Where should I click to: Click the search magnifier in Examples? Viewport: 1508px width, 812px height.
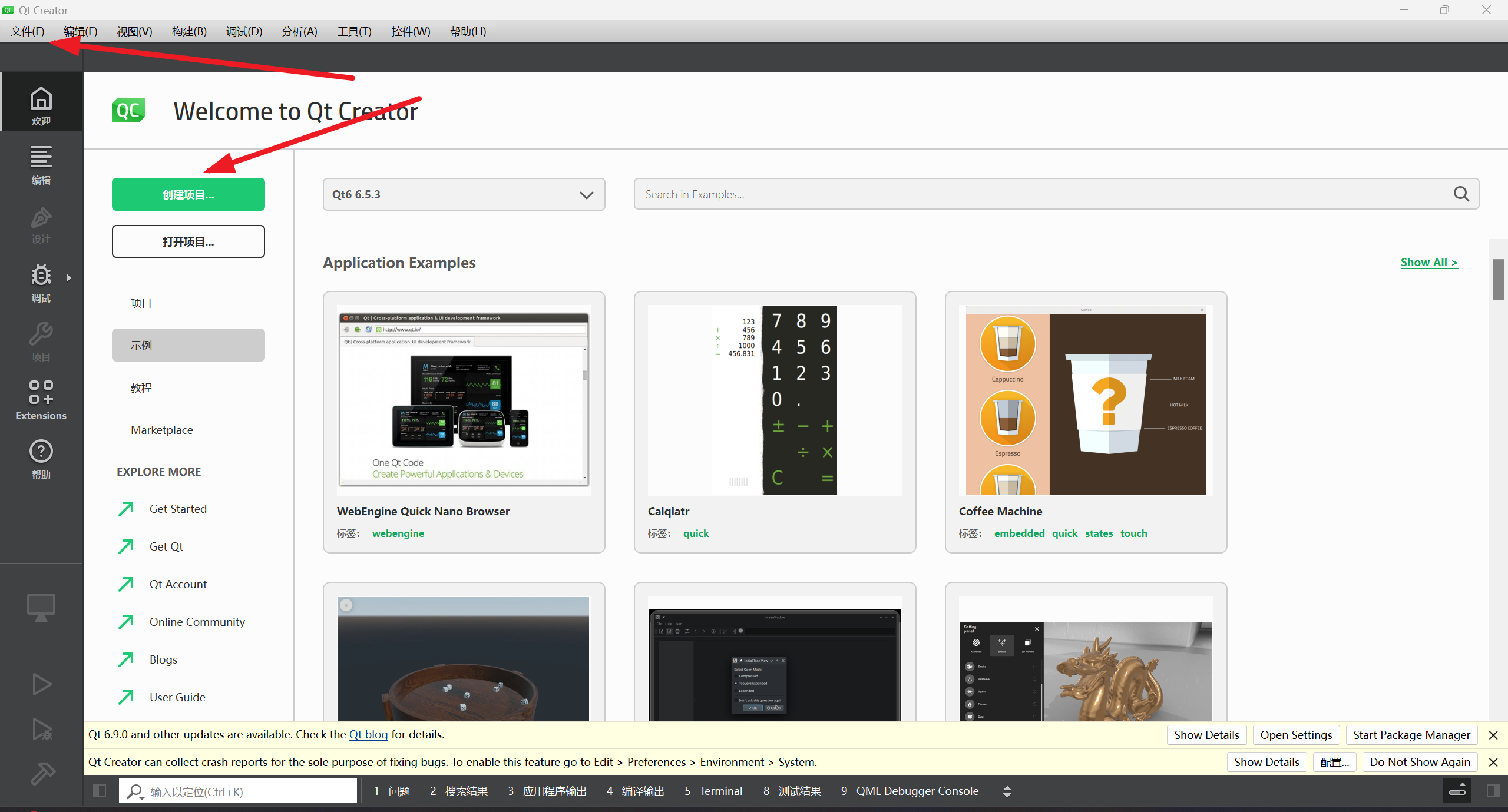pyautogui.click(x=1461, y=194)
